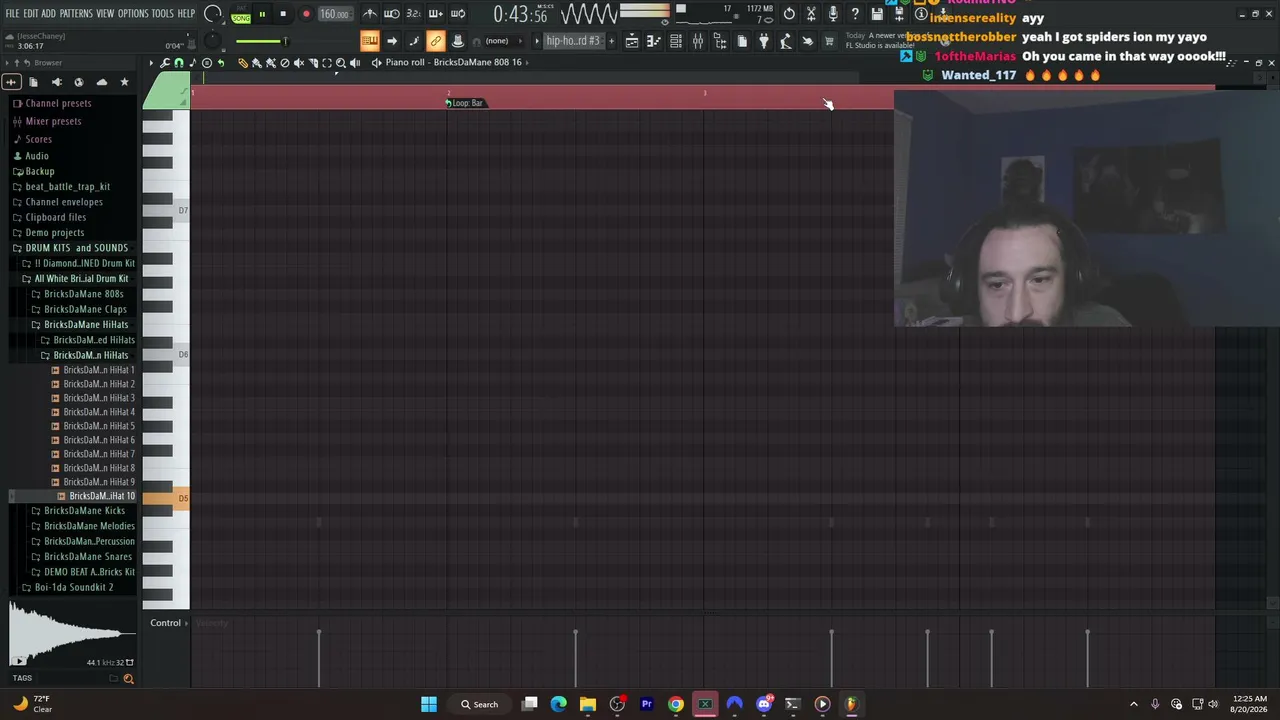Open the hip-ho..rd #3 pattern selector
The image size is (1280, 720).
pyautogui.click(x=573, y=41)
